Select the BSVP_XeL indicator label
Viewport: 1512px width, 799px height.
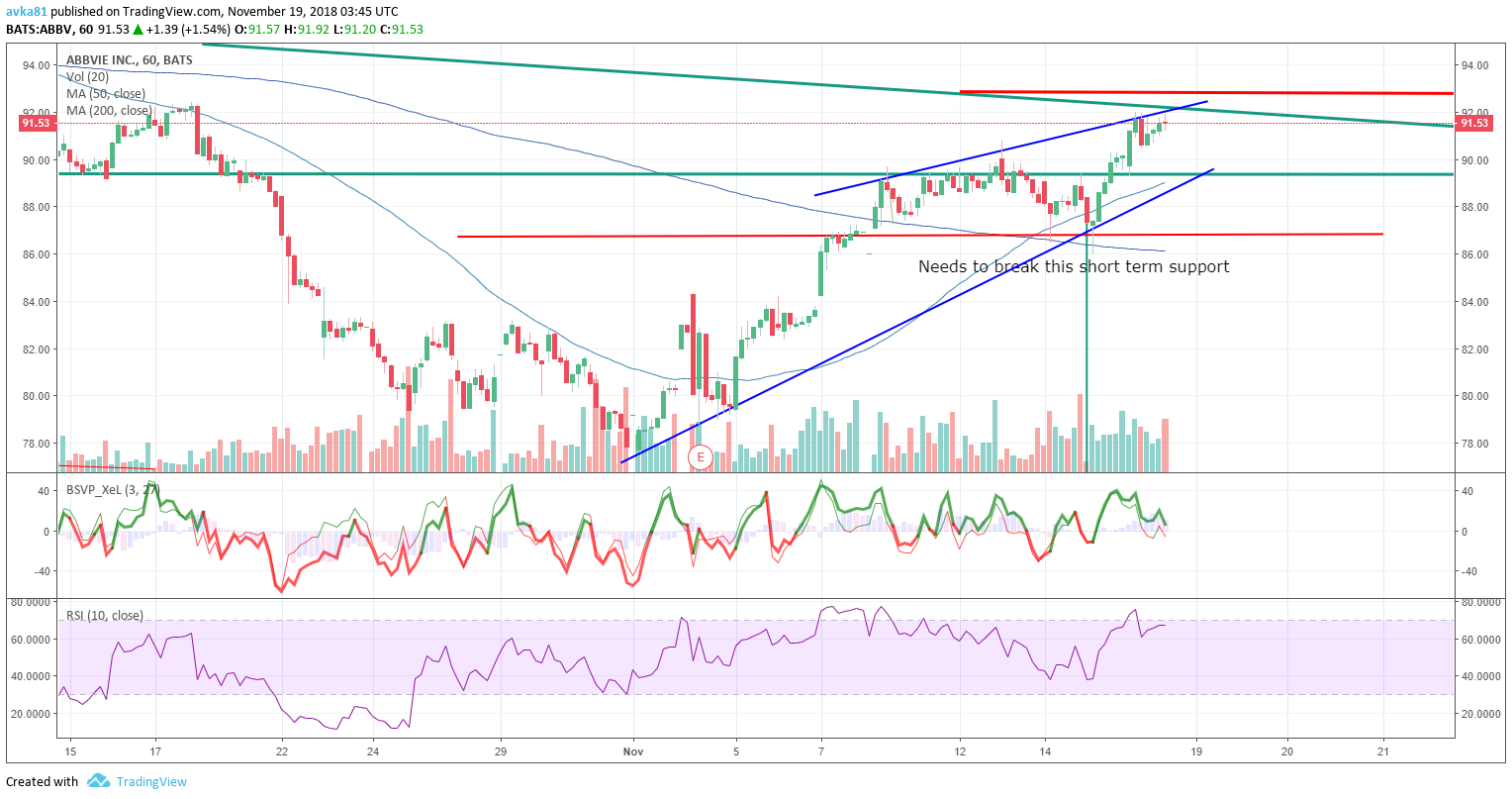point(113,489)
